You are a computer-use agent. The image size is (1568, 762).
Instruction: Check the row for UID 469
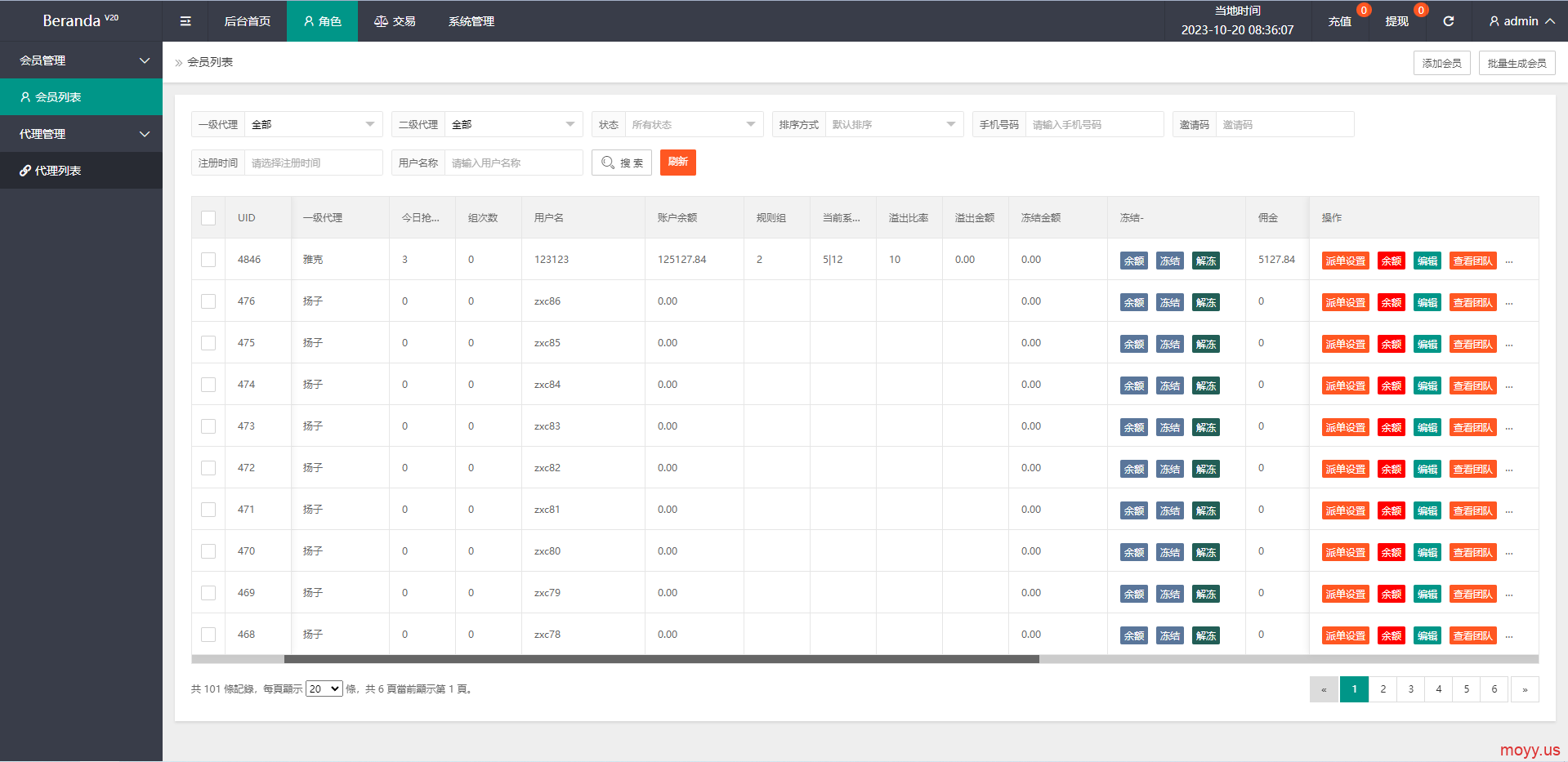click(208, 593)
